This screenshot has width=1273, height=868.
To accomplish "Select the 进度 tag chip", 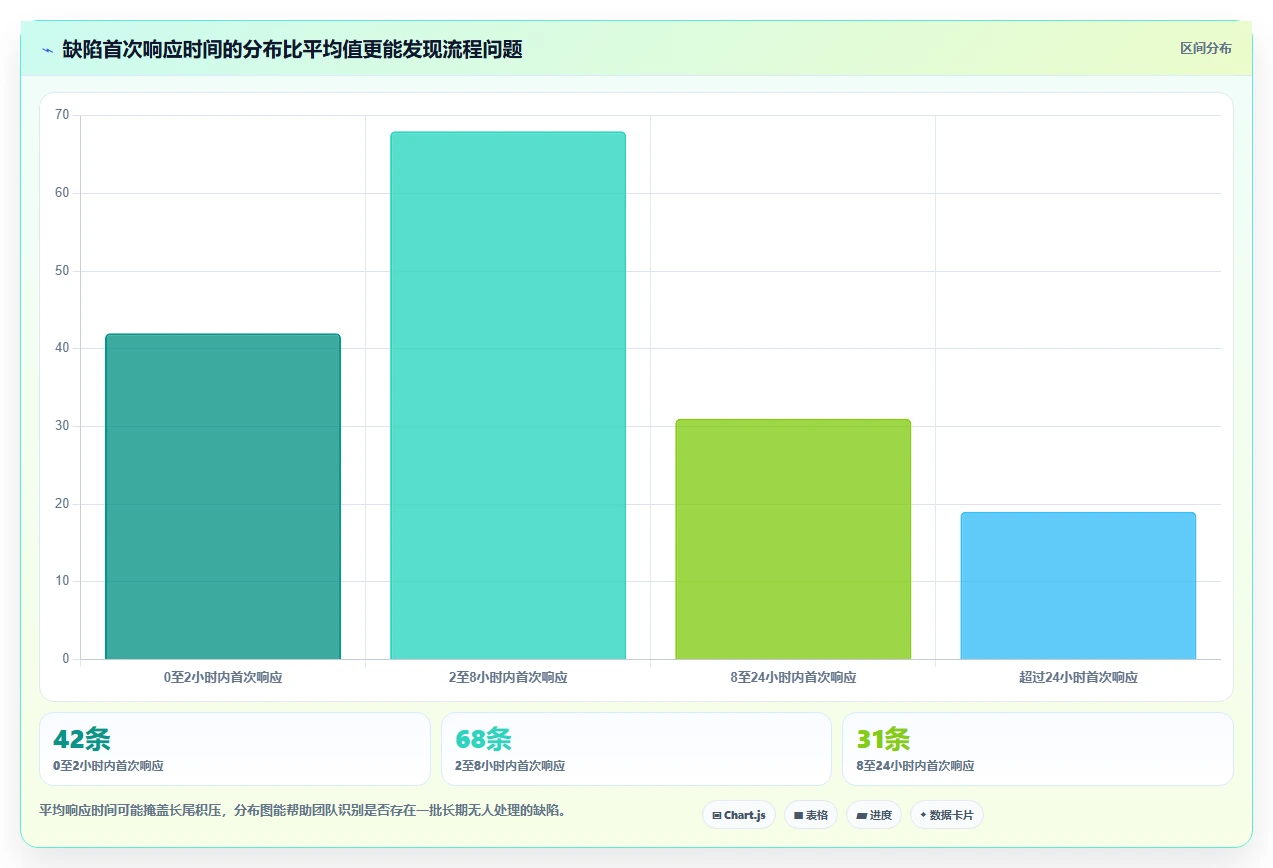I will tap(874, 815).
